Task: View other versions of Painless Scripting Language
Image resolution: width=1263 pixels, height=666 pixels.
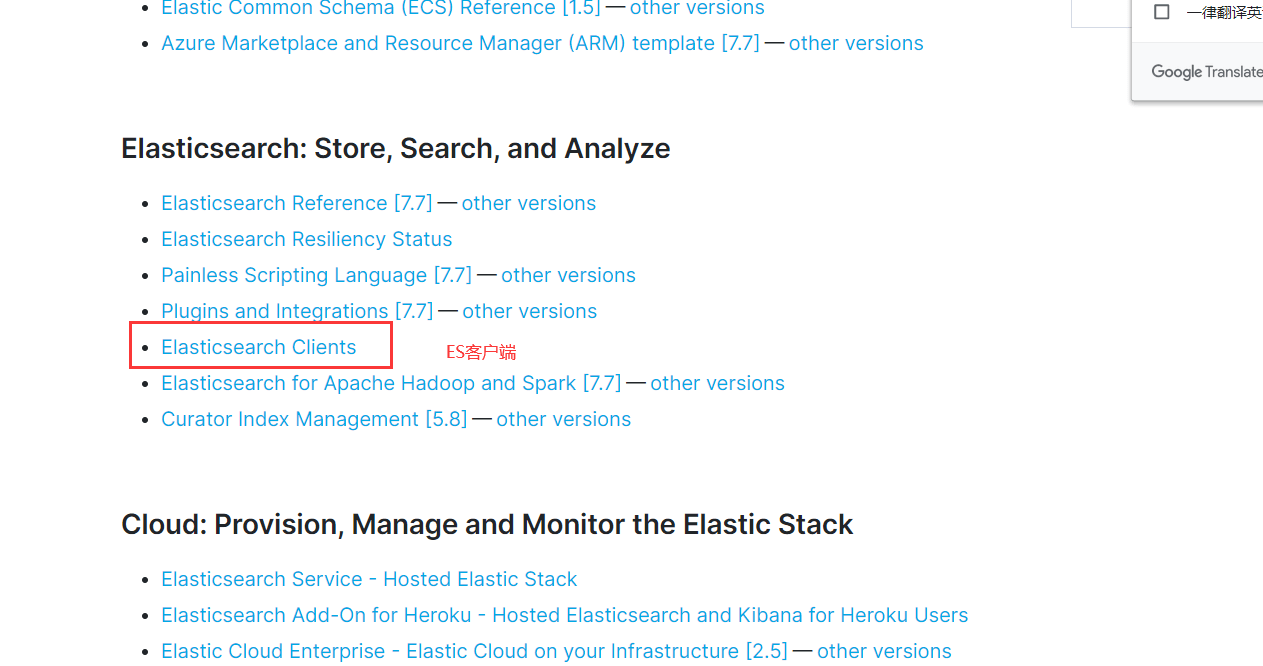Action: click(568, 275)
